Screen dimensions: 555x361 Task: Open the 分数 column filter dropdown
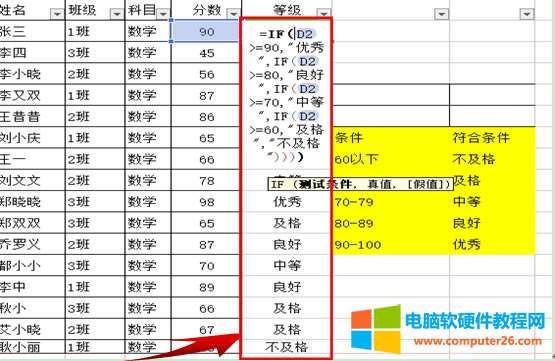[234, 14]
